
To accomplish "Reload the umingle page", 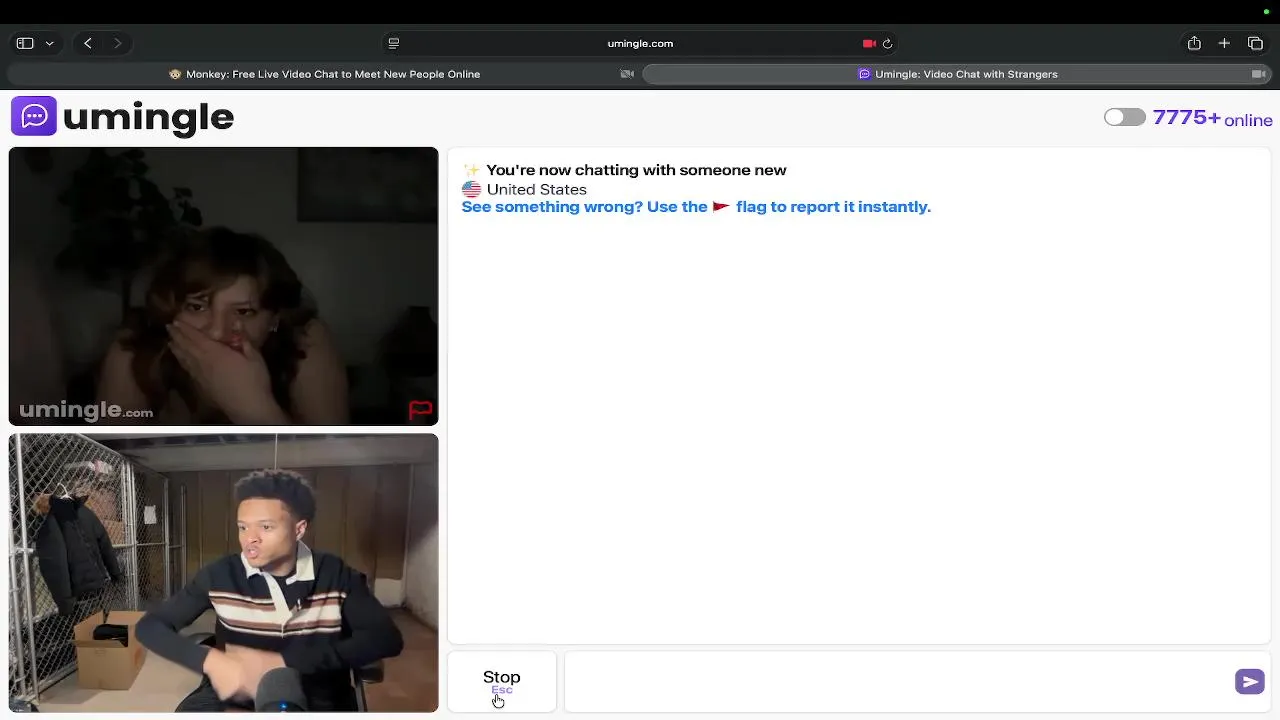I will coord(887,43).
